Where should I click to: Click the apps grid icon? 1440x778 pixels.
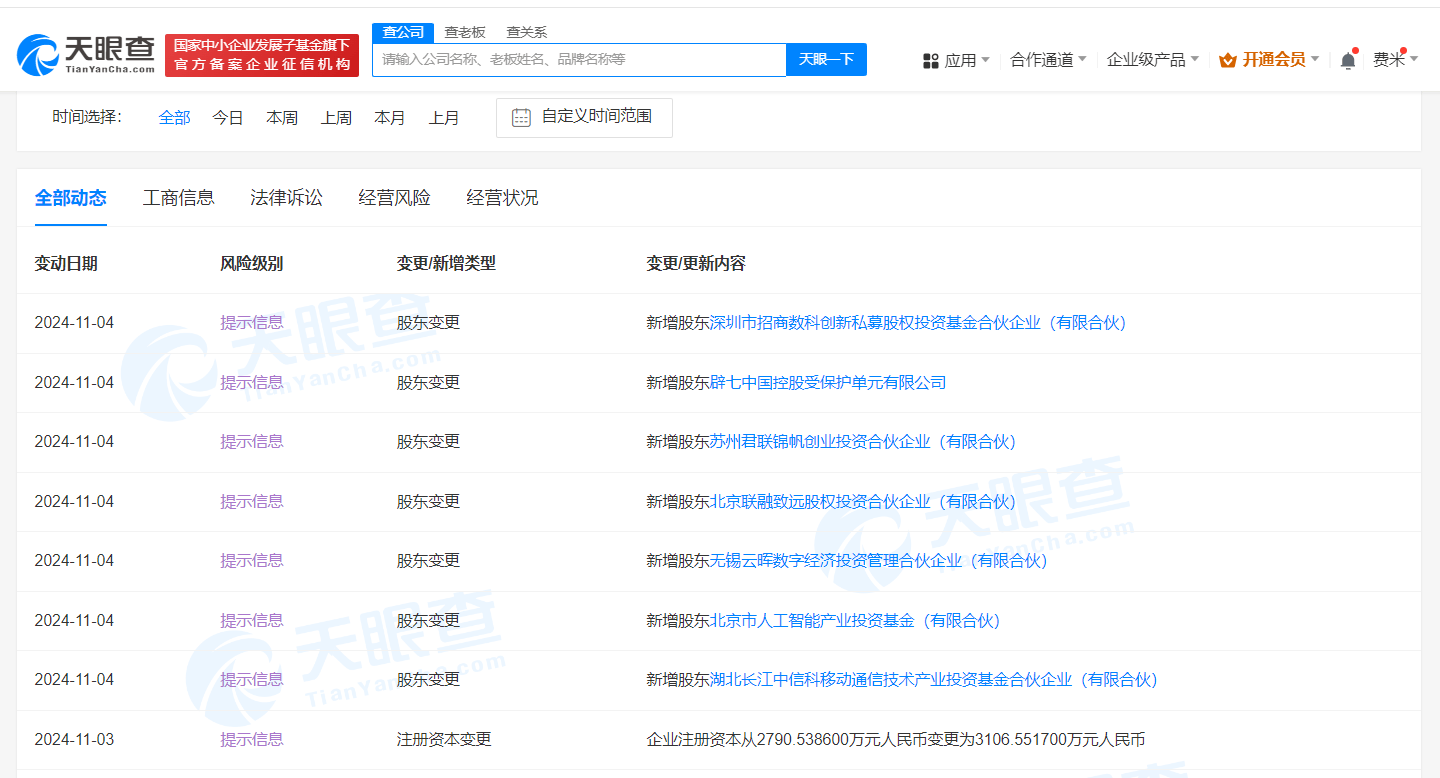[930, 61]
